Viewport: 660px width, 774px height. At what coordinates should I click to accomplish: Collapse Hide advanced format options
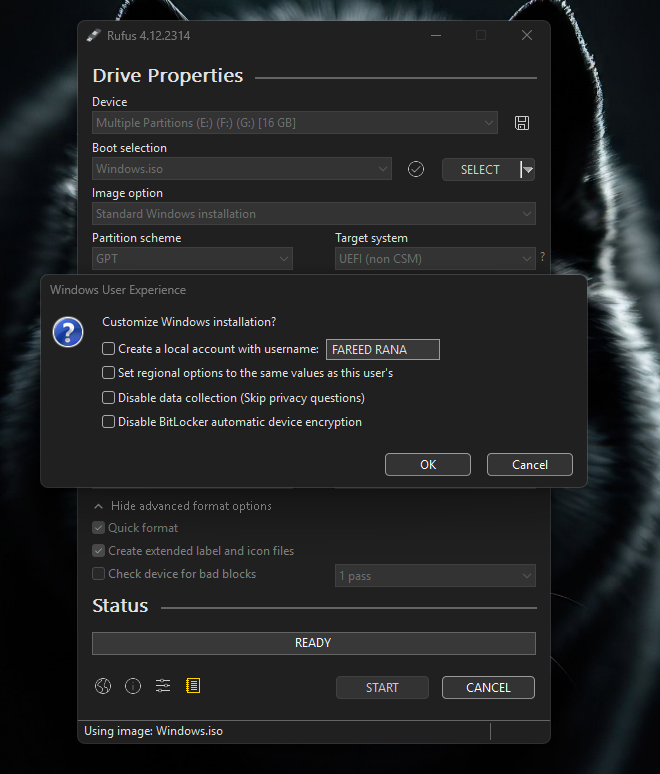click(183, 506)
